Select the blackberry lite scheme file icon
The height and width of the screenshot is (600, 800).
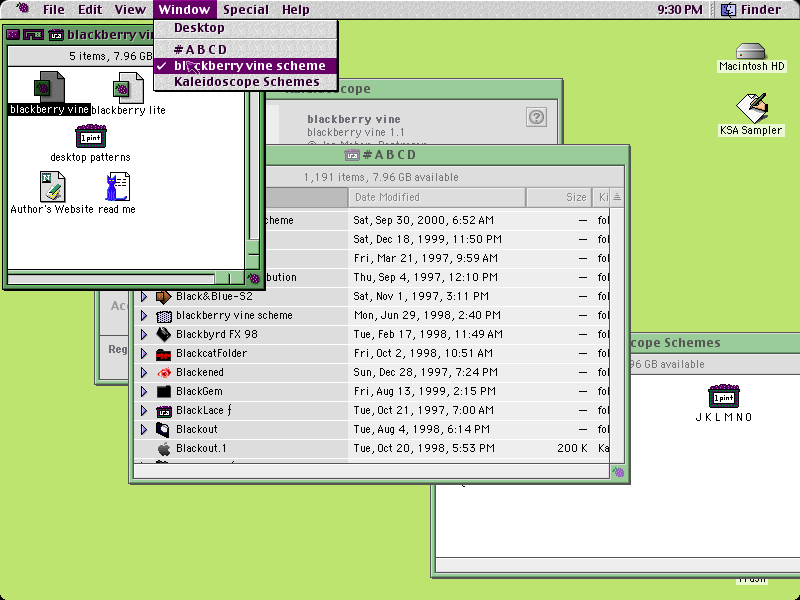pos(128,87)
